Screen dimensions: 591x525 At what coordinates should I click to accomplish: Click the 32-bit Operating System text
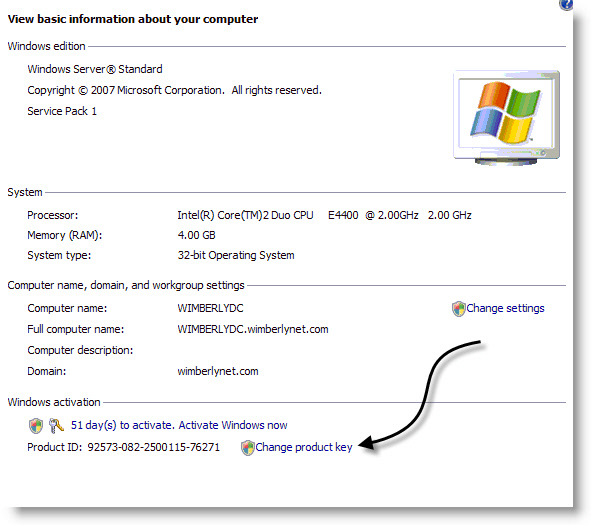point(236,255)
